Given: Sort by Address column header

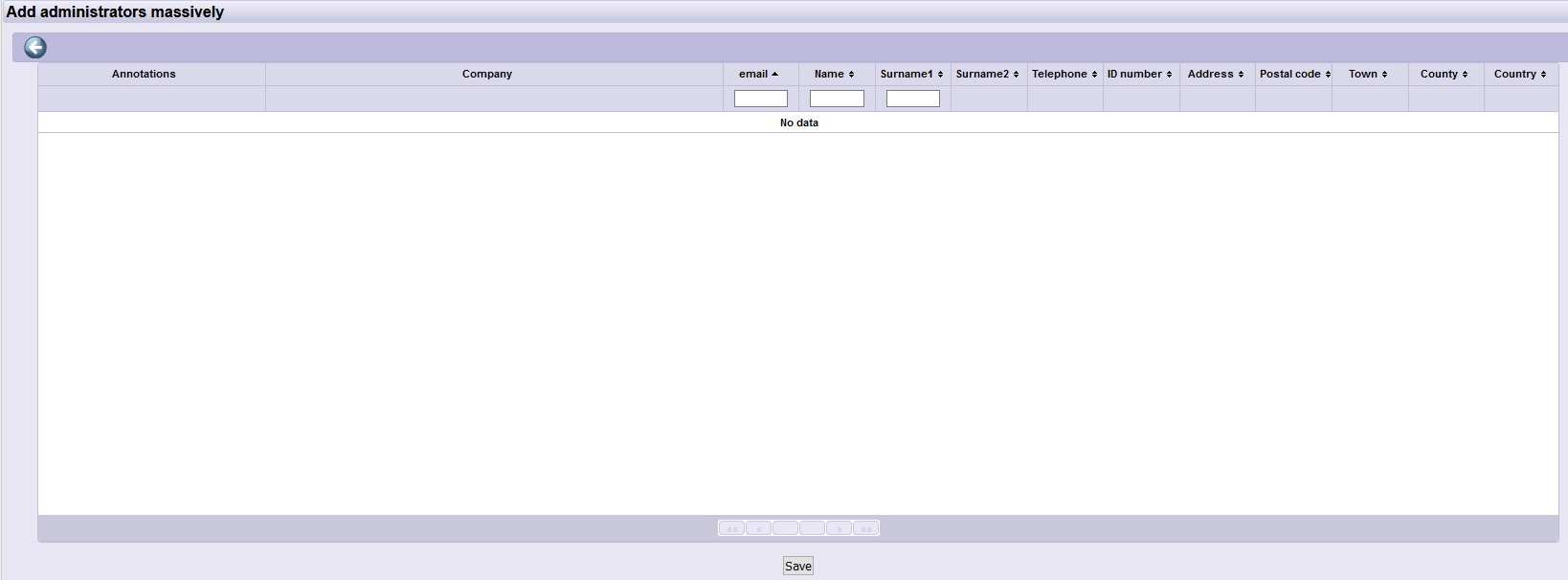Looking at the screenshot, I should 1217,74.
